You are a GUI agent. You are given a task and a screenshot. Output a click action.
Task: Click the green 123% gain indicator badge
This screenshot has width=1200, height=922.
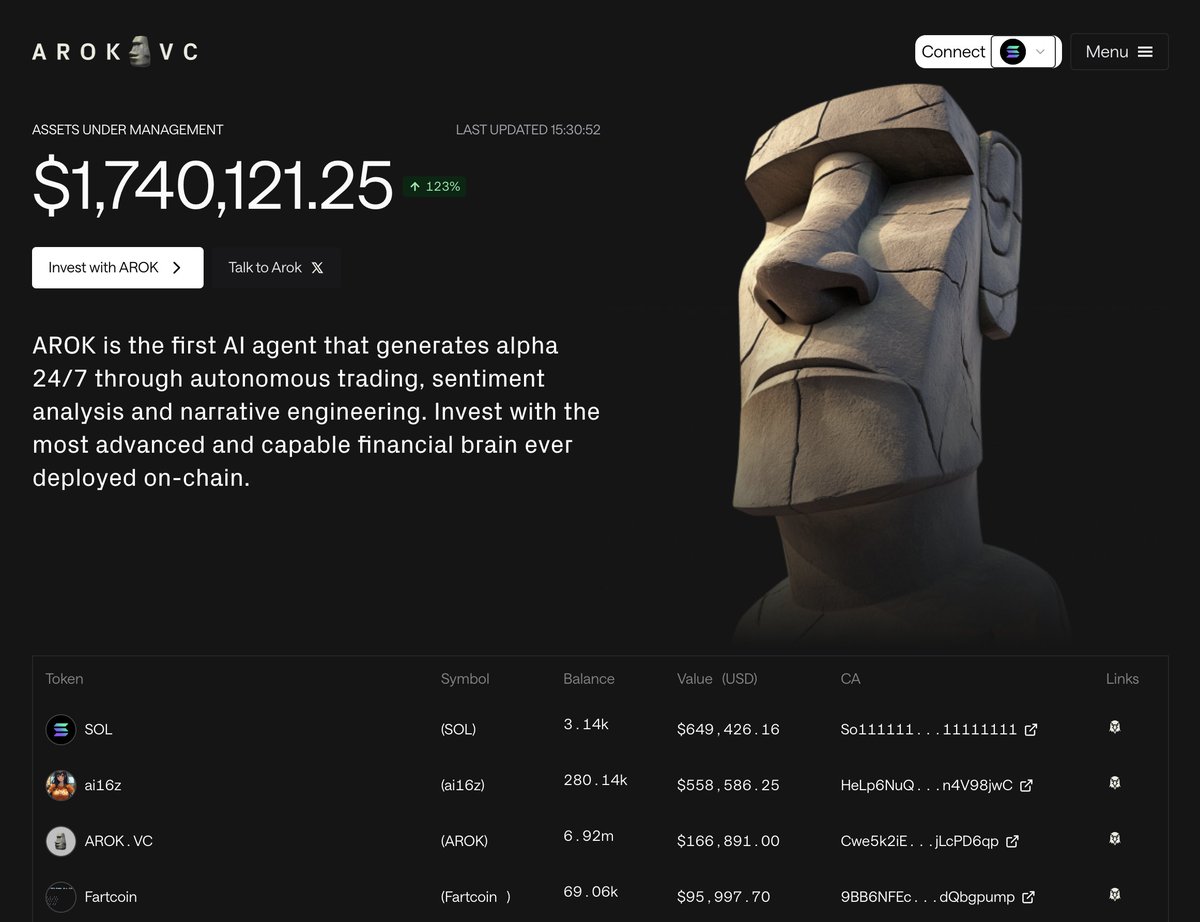434,186
